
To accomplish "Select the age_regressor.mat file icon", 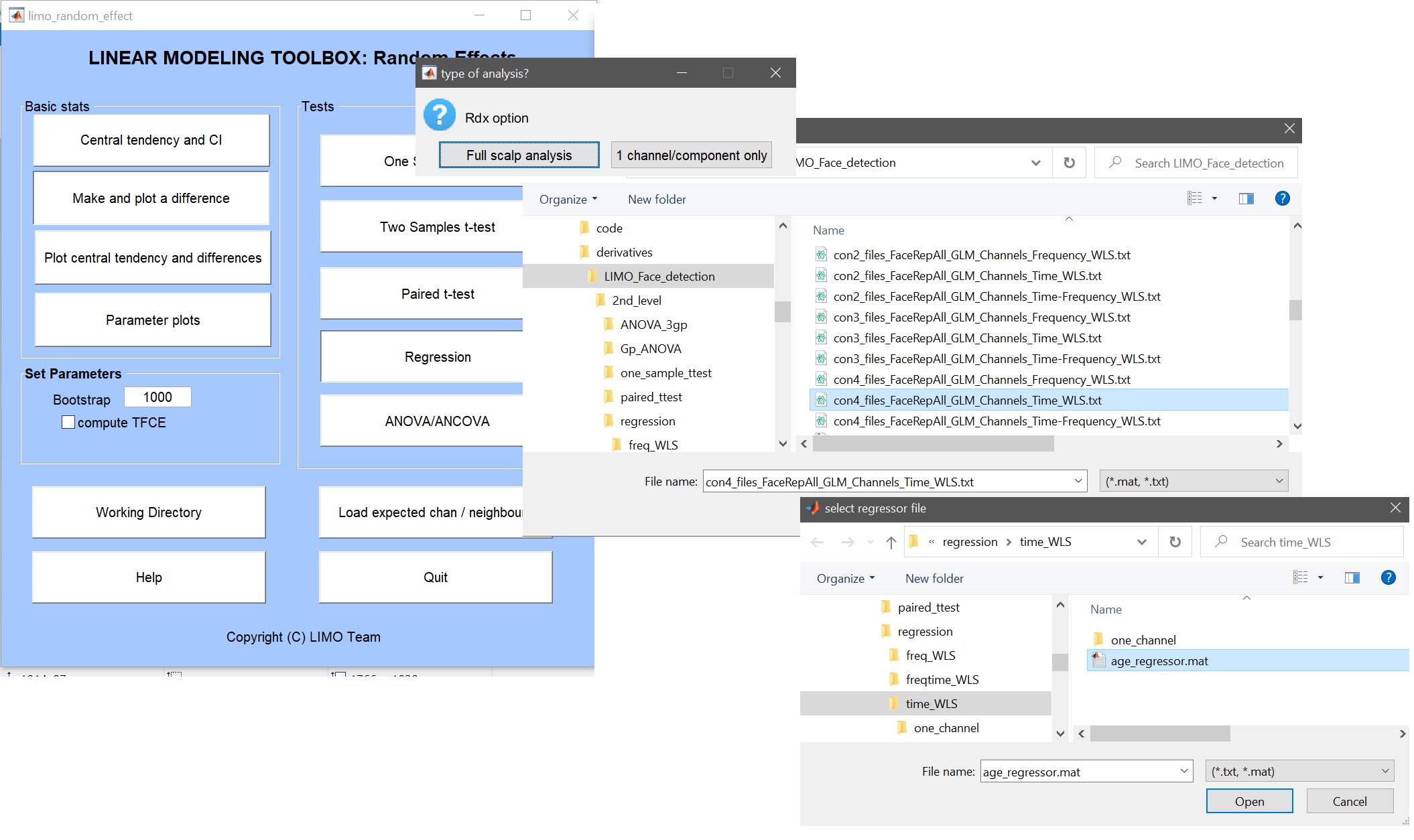I will (1098, 660).
